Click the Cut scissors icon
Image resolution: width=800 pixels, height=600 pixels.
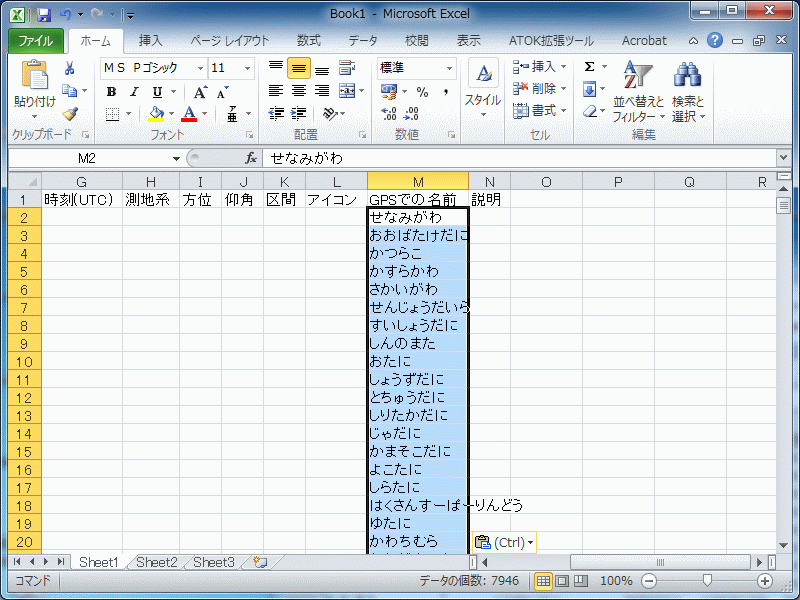pos(70,68)
